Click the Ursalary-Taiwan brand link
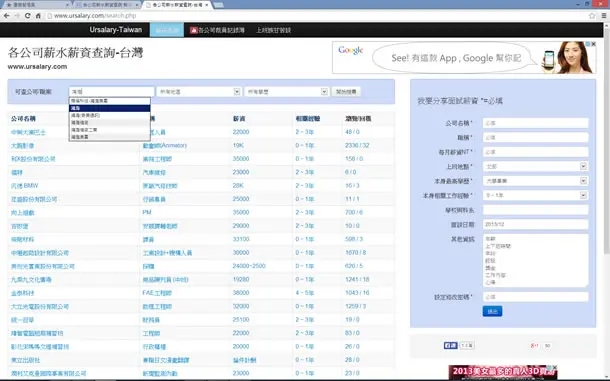 116,30
